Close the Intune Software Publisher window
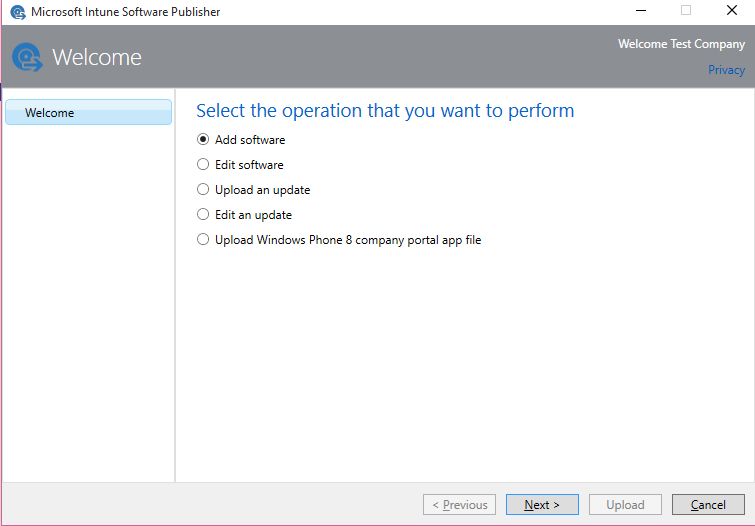 point(732,11)
